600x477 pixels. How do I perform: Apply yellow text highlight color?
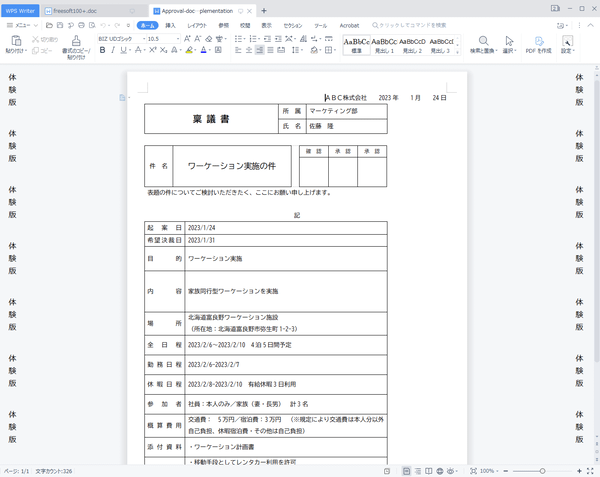[x=189, y=50]
